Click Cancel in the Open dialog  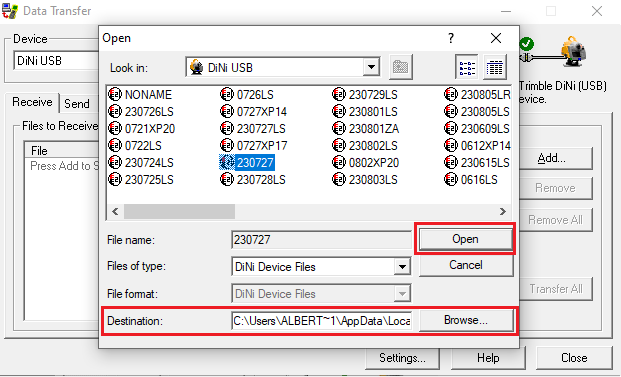click(466, 265)
